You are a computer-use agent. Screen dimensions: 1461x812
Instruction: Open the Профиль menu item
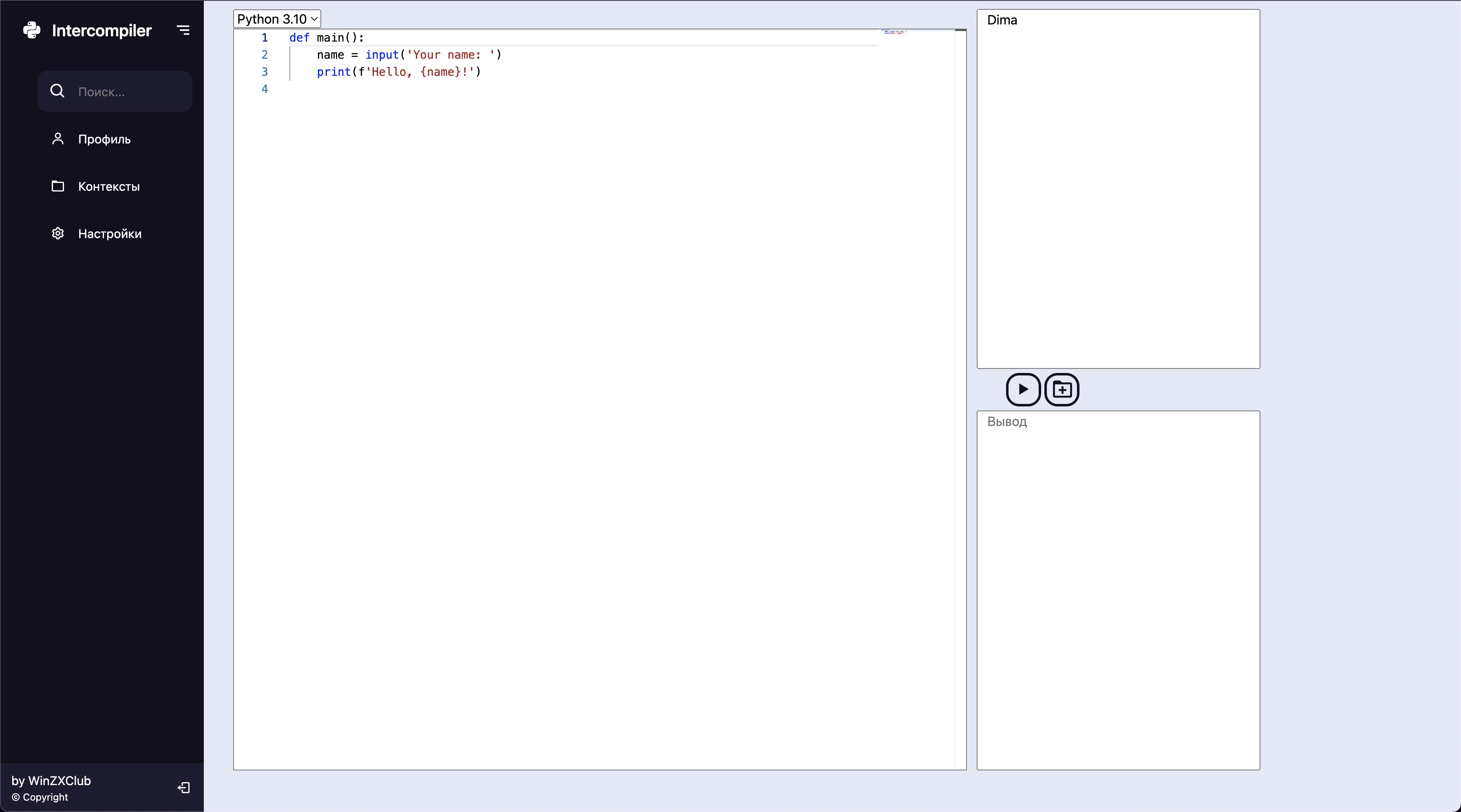pyautogui.click(x=104, y=139)
